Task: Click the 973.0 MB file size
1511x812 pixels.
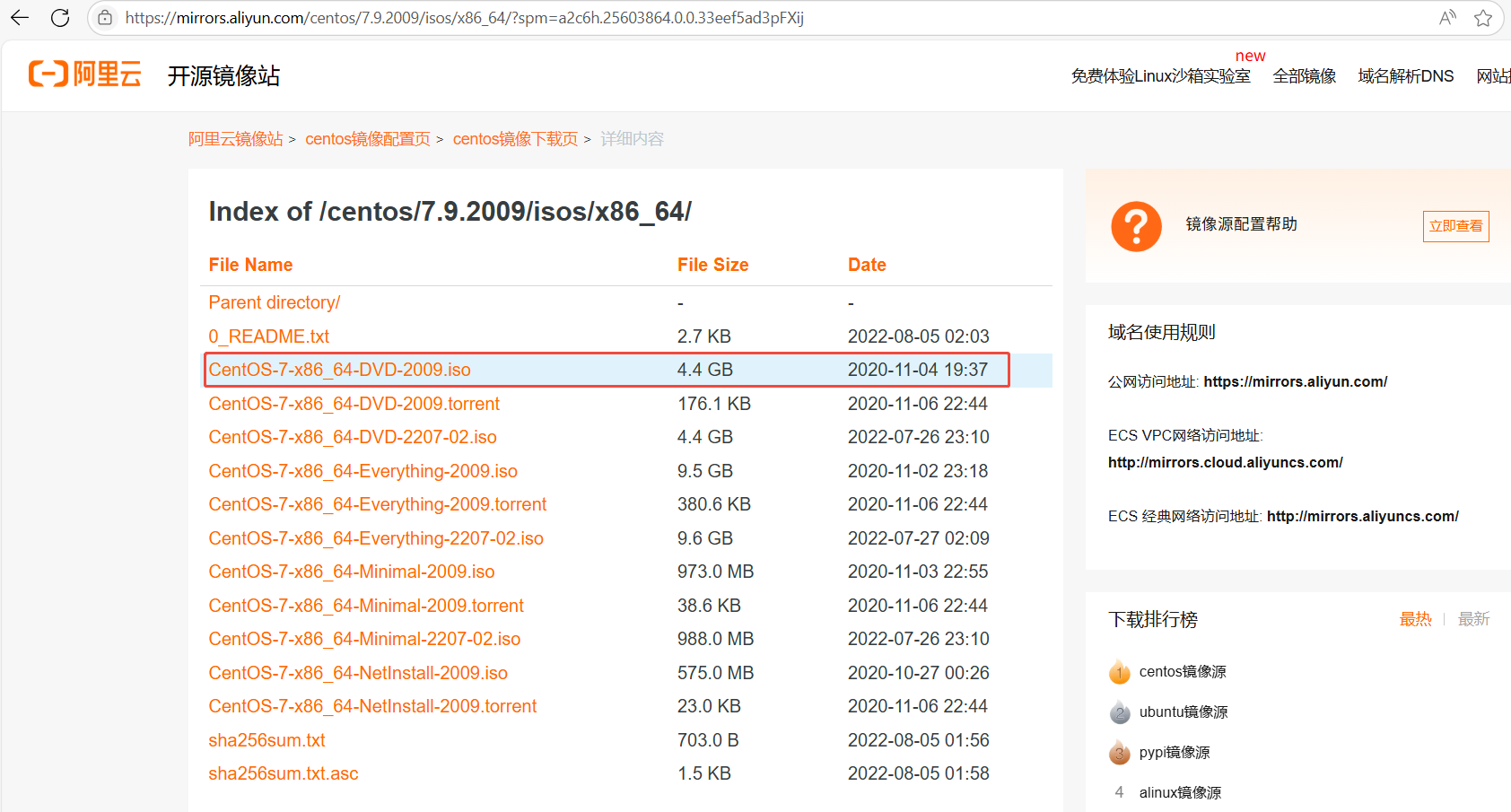Action: (x=716, y=572)
